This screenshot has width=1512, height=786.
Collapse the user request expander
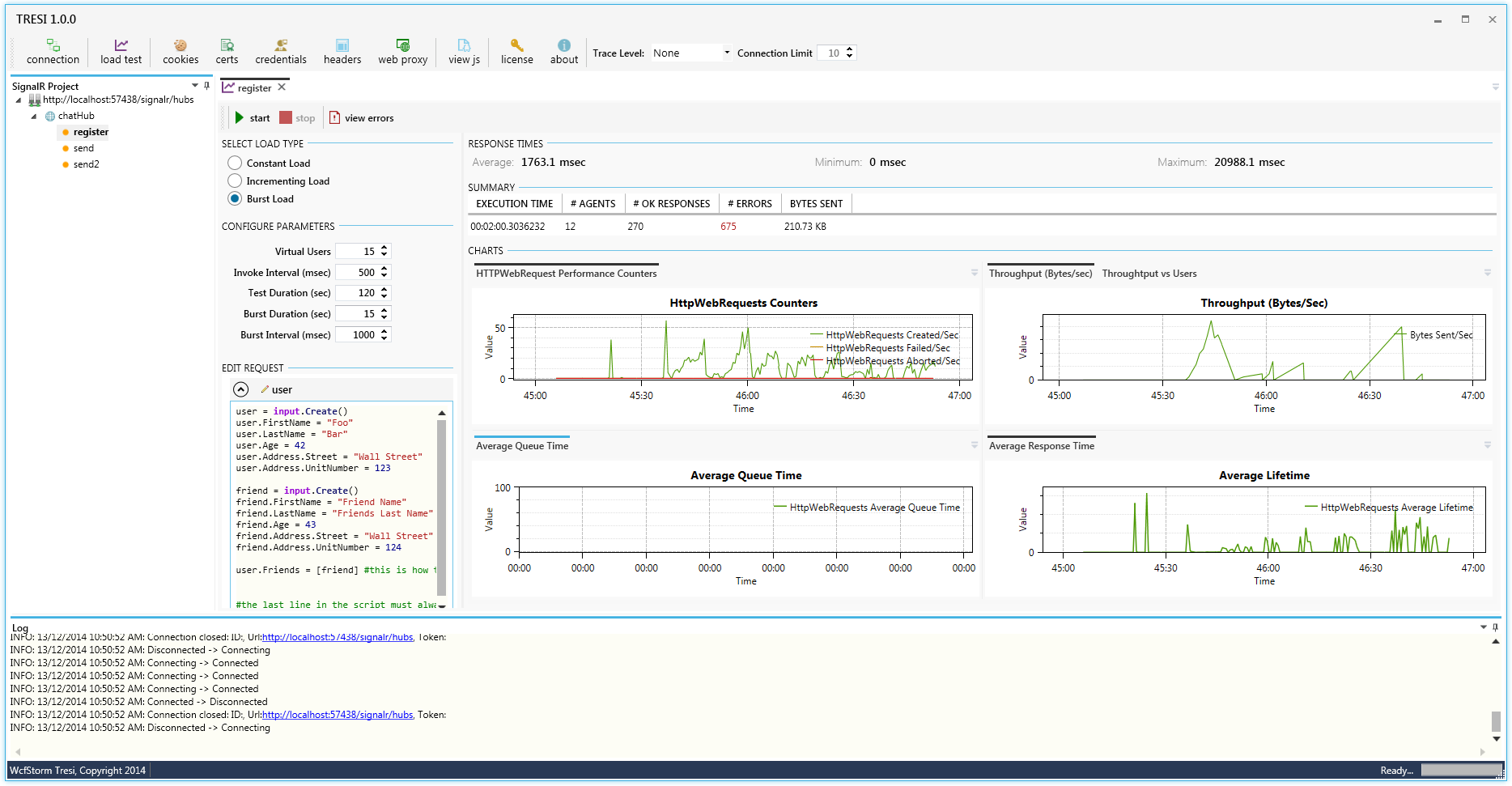241,390
